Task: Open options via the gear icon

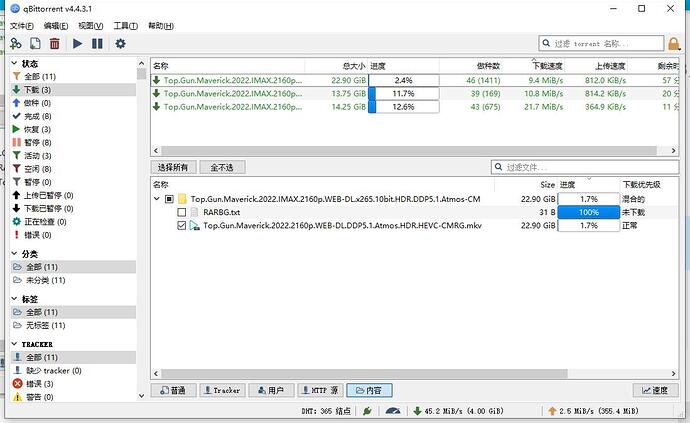Action: click(120, 44)
